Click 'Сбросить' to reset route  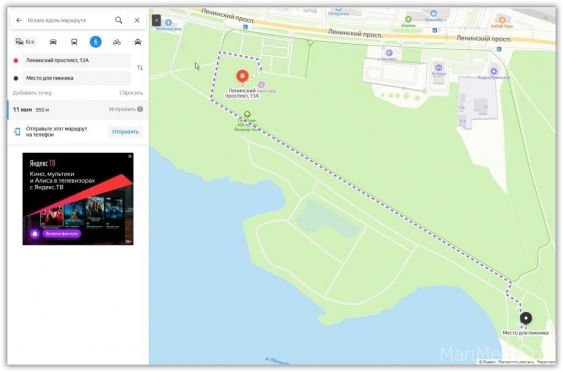[131, 93]
